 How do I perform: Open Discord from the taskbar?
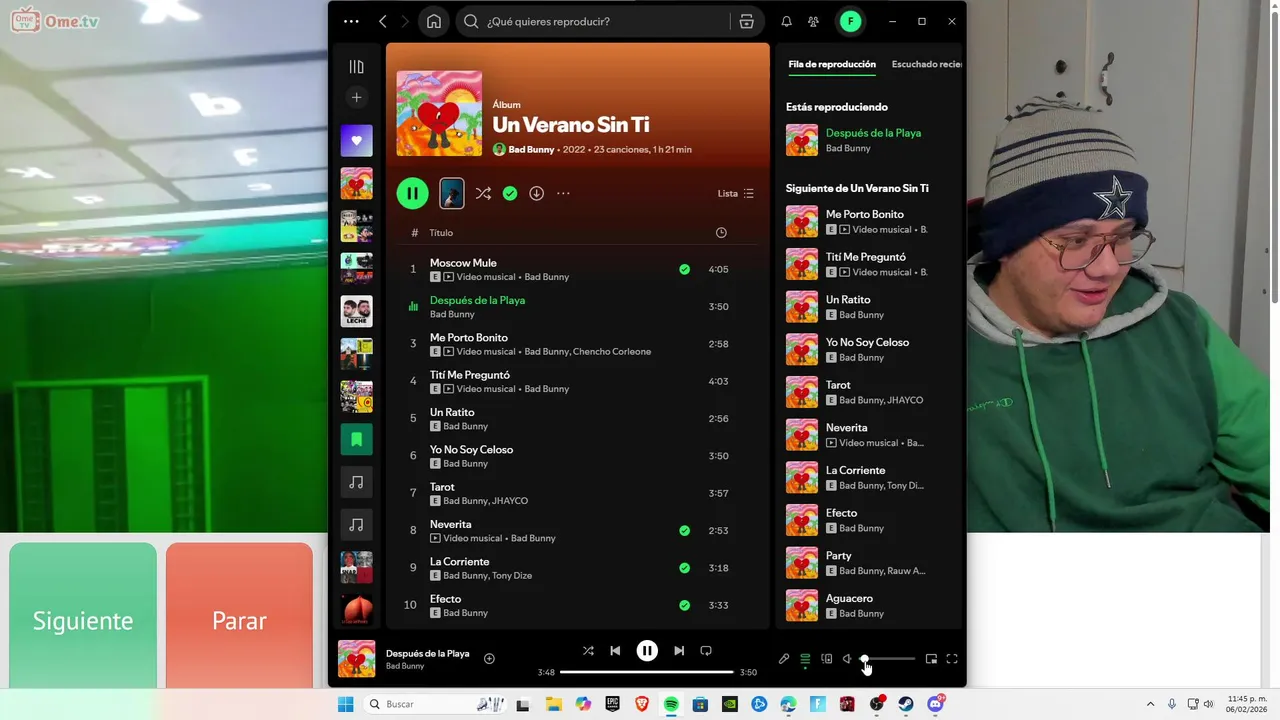[936, 704]
